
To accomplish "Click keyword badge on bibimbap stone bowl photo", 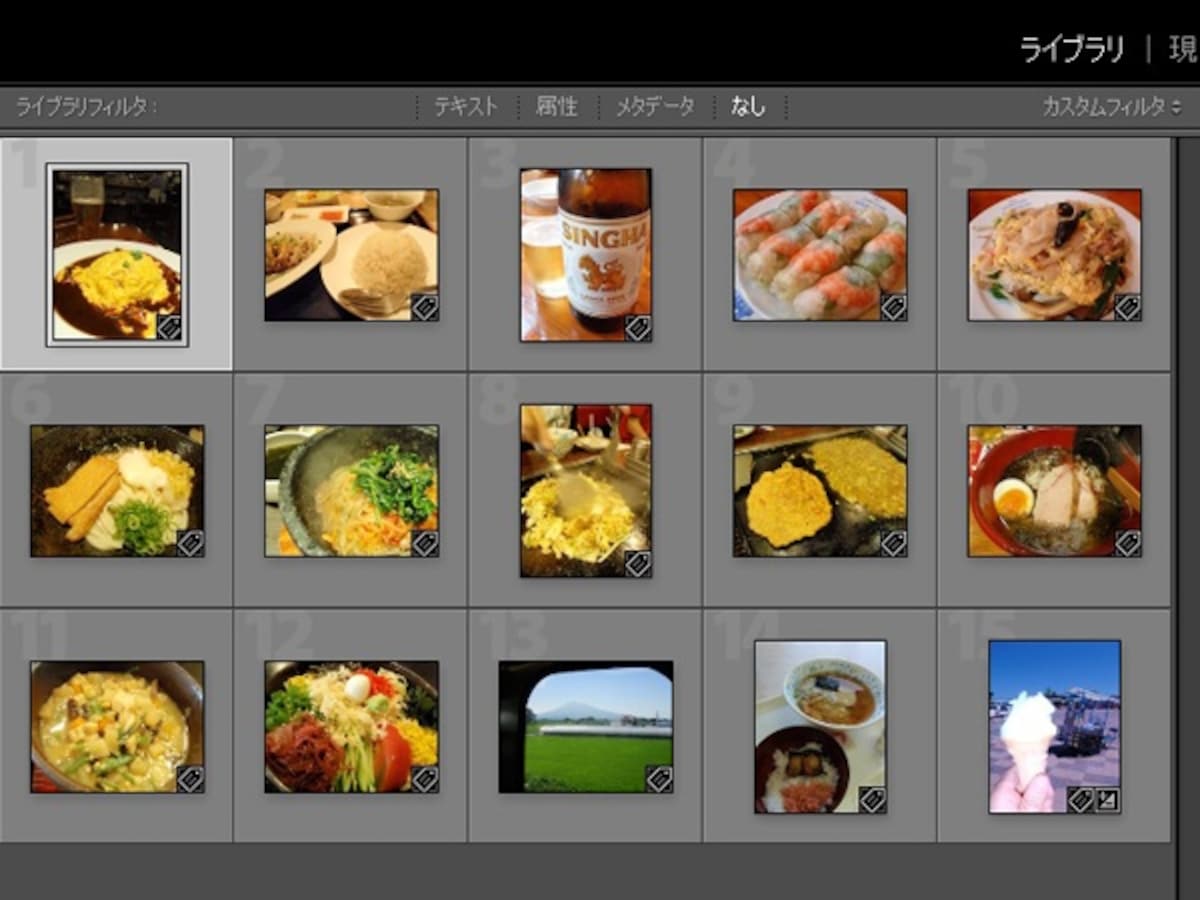I will (425, 543).
